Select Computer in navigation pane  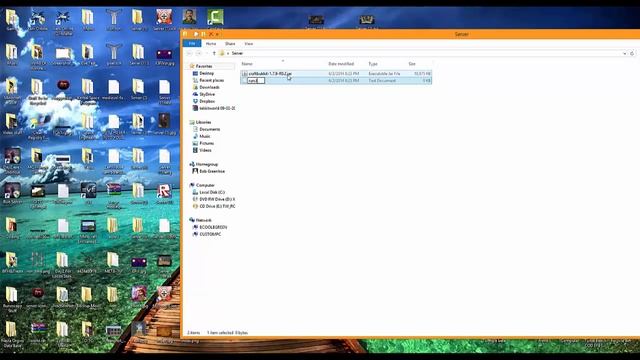tap(204, 185)
